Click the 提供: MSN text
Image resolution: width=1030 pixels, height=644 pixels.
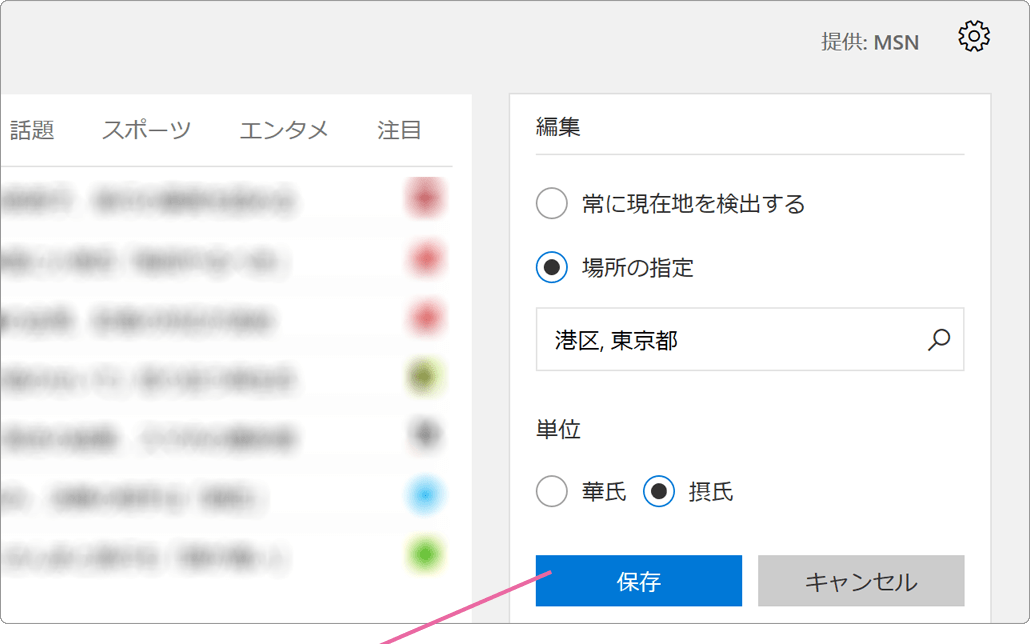point(870,42)
